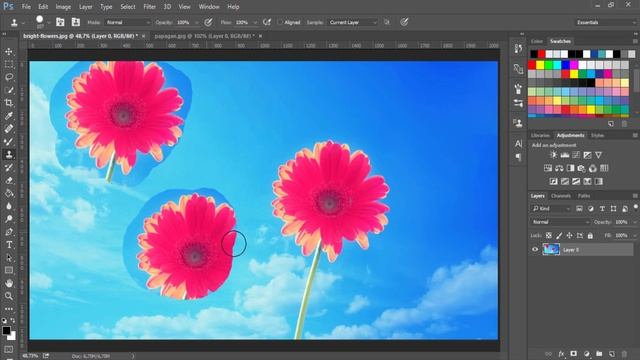Select the Hand tool
The height and width of the screenshot is (360, 640).
click(9, 283)
